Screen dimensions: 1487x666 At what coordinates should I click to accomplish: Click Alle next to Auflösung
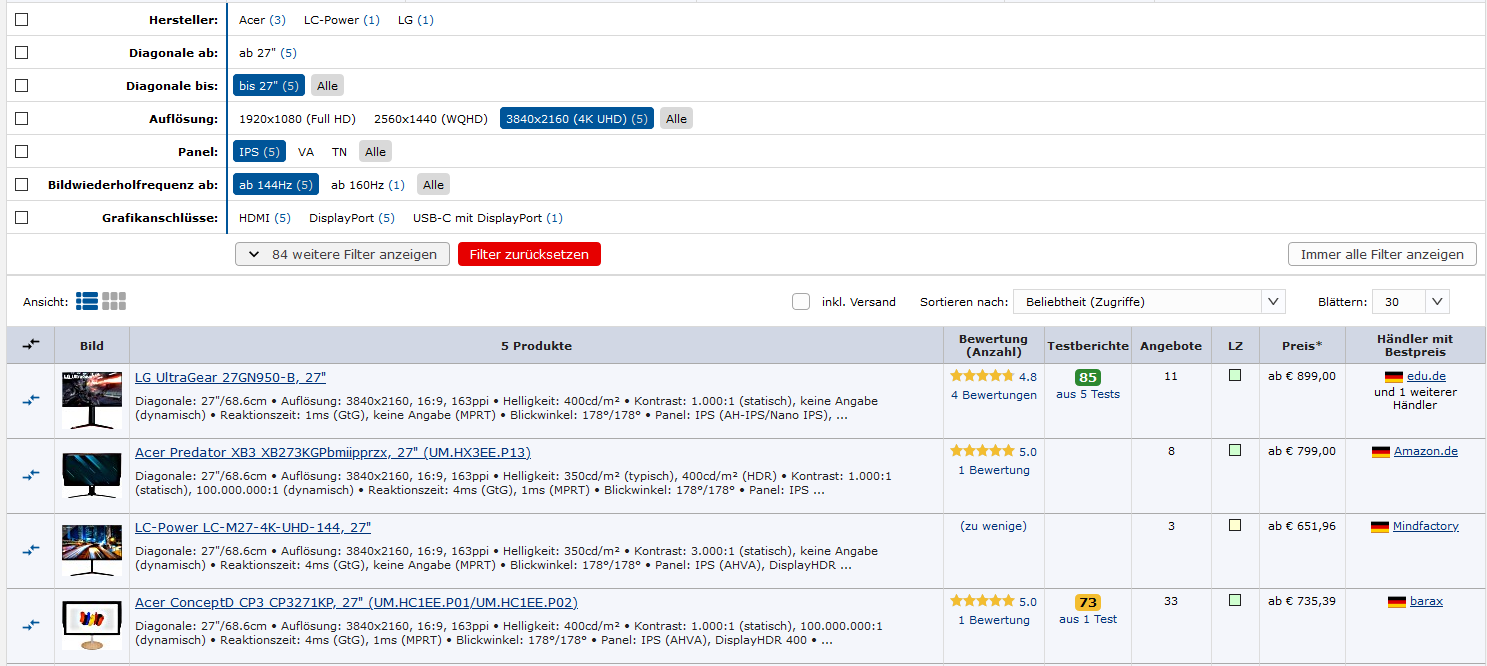(x=677, y=119)
